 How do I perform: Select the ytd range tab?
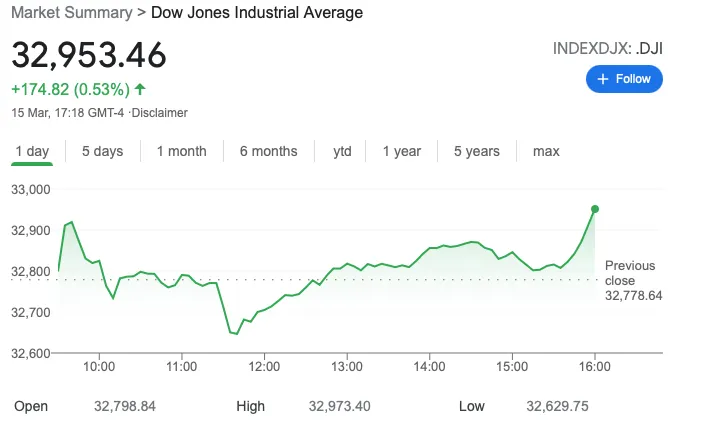coord(342,152)
